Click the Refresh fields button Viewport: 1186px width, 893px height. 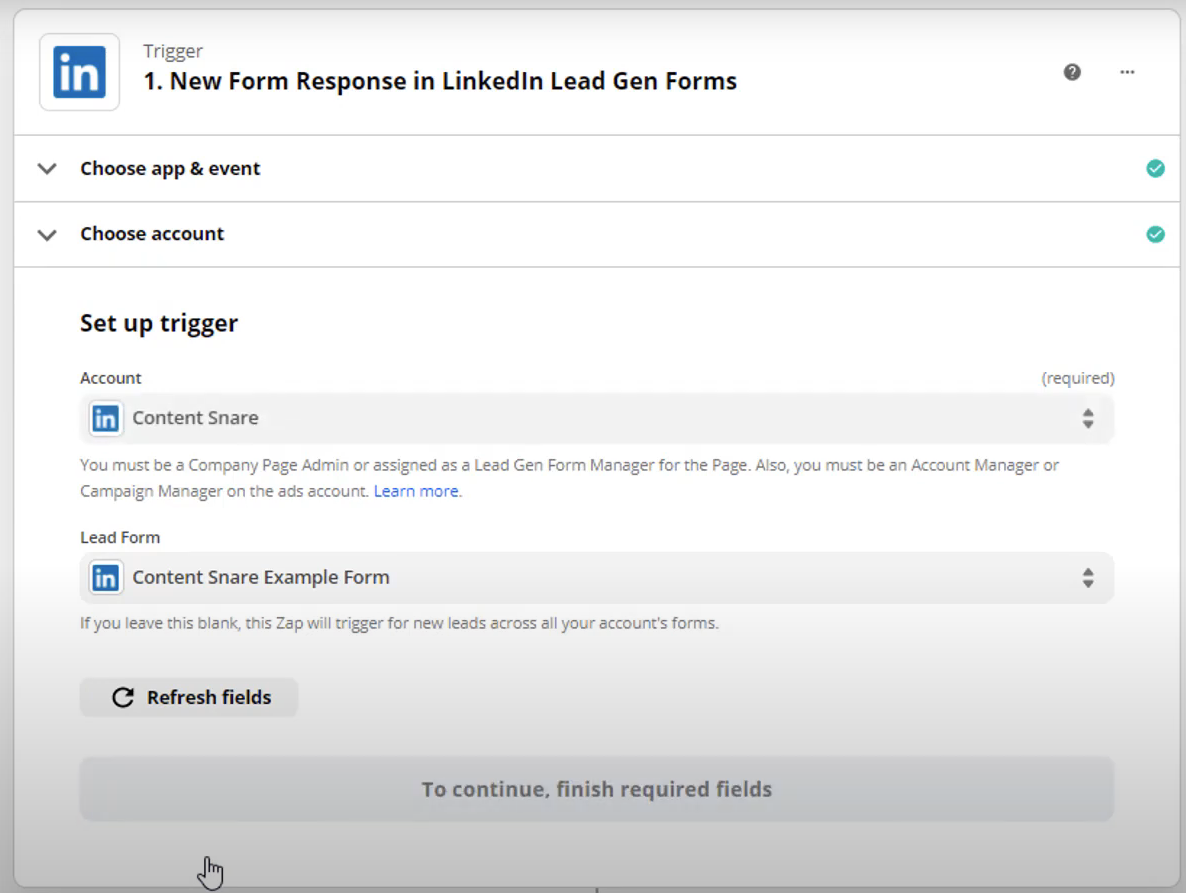click(x=189, y=697)
